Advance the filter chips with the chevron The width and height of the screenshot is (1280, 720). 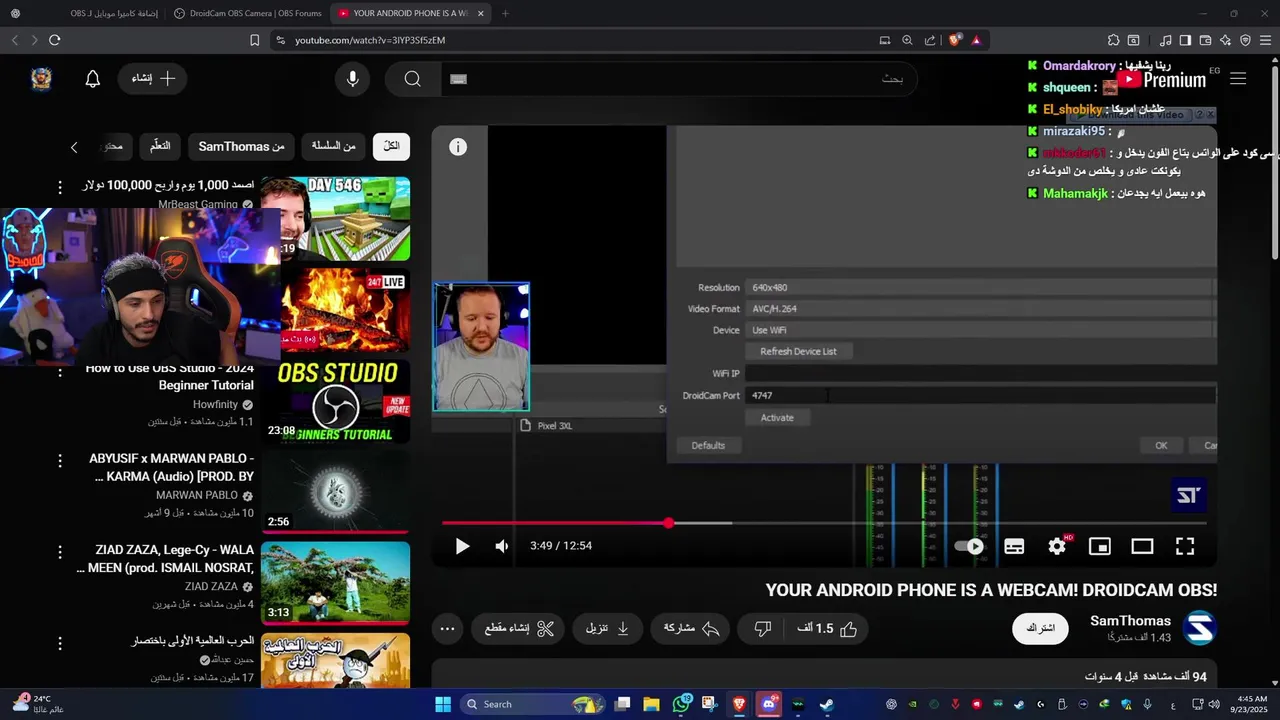pos(74,147)
